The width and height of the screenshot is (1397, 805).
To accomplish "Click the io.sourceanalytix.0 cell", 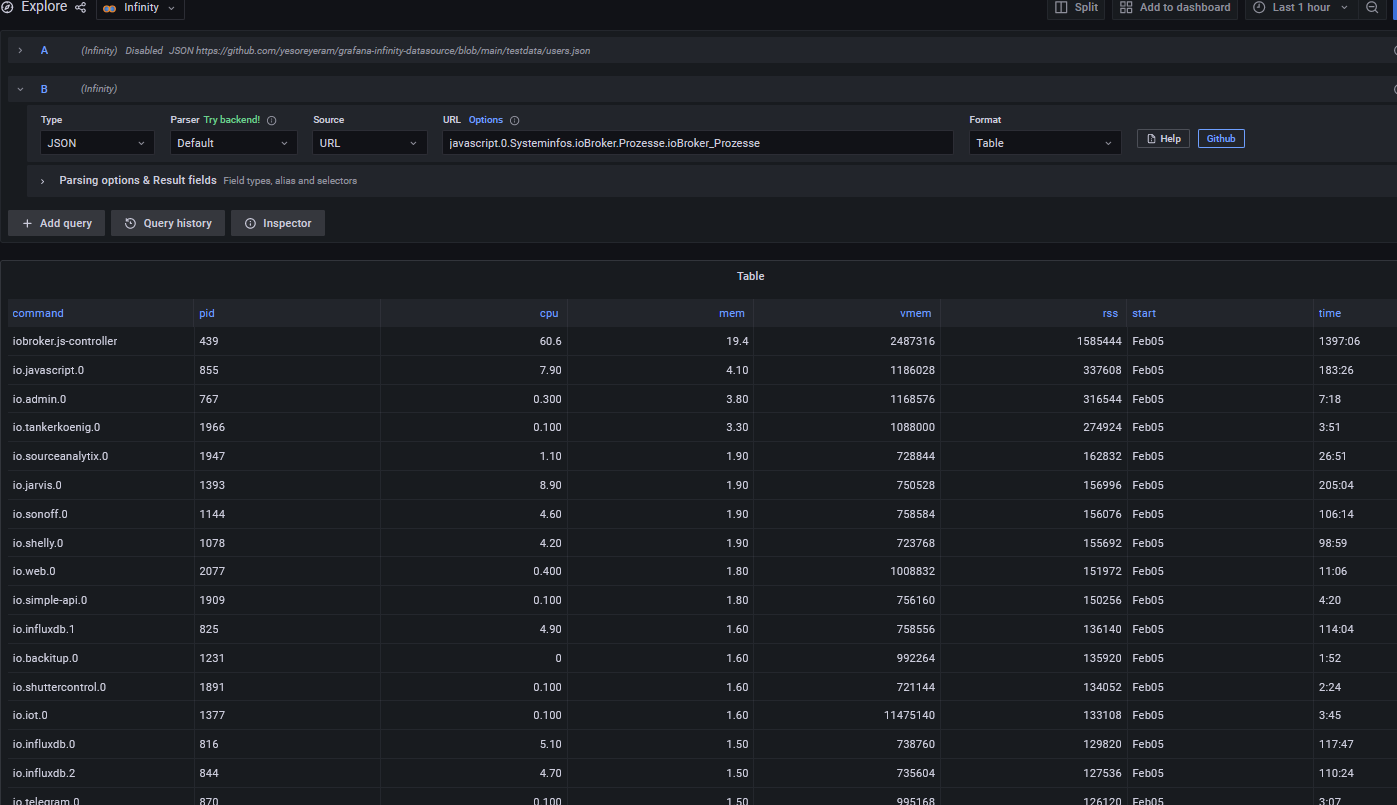I will coord(101,456).
